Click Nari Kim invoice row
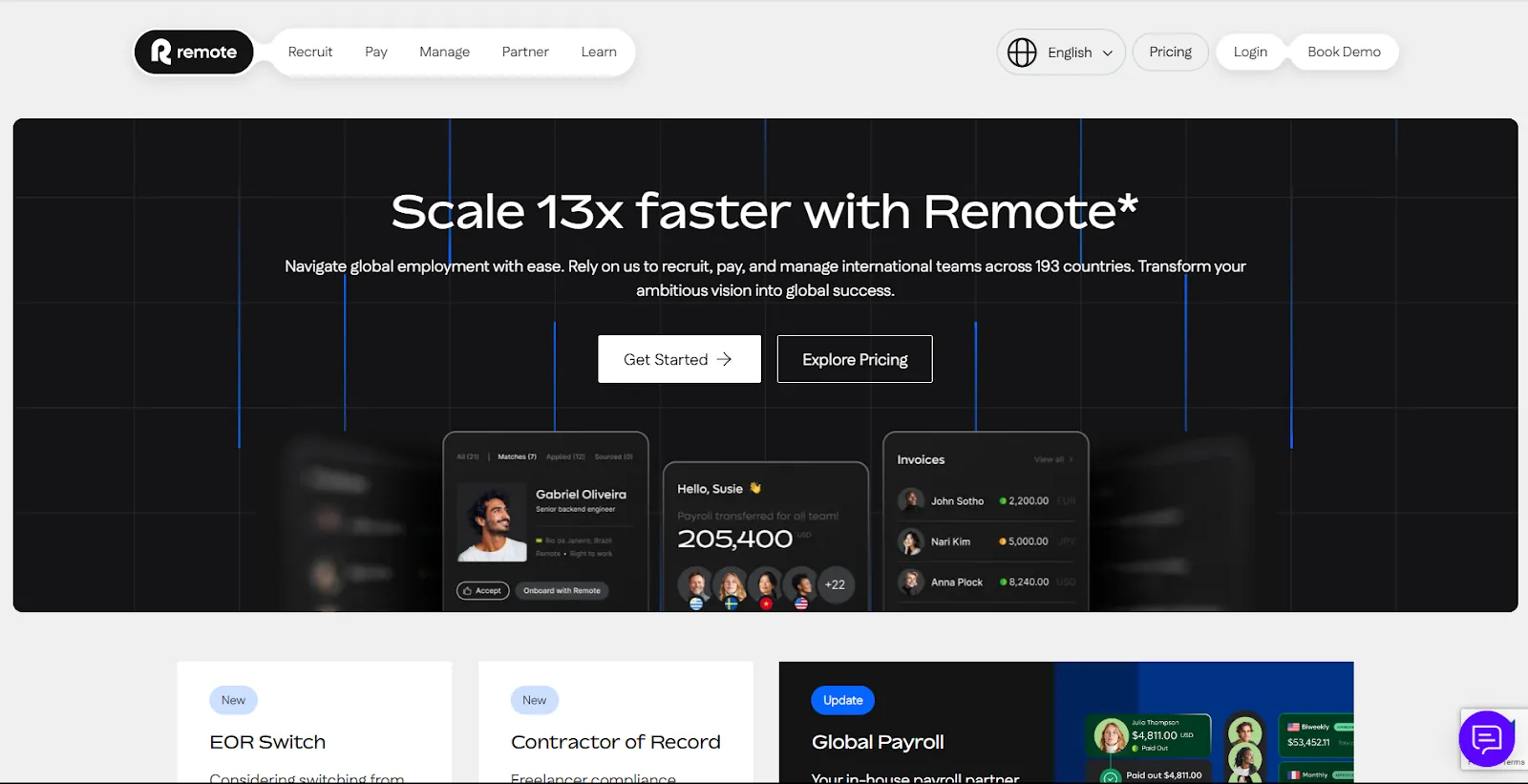The image size is (1528, 784). (987, 541)
